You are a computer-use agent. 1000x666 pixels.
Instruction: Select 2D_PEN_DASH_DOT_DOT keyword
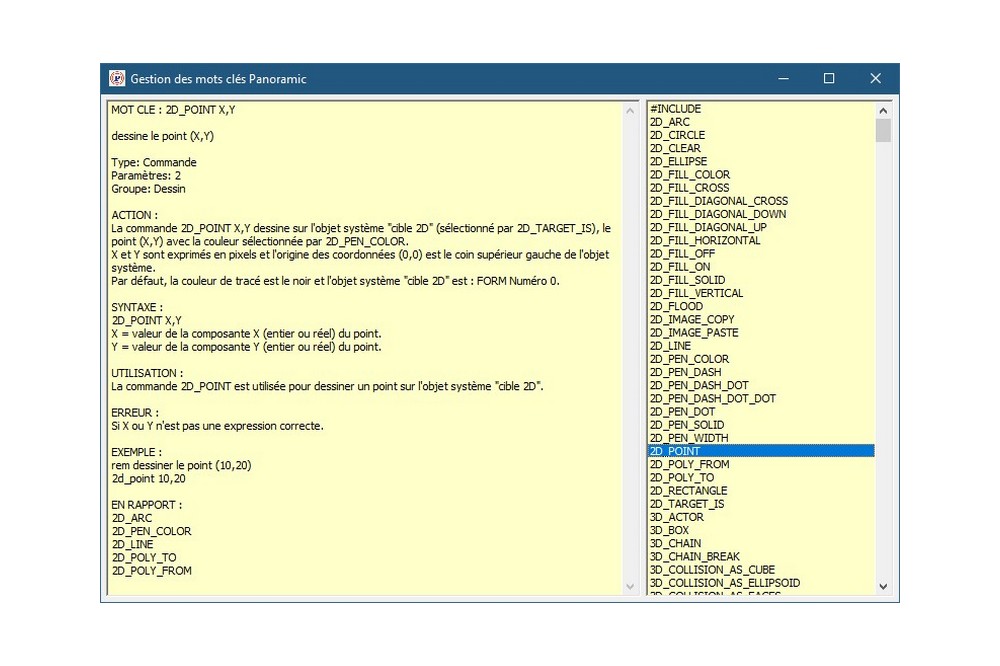tap(761, 399)
